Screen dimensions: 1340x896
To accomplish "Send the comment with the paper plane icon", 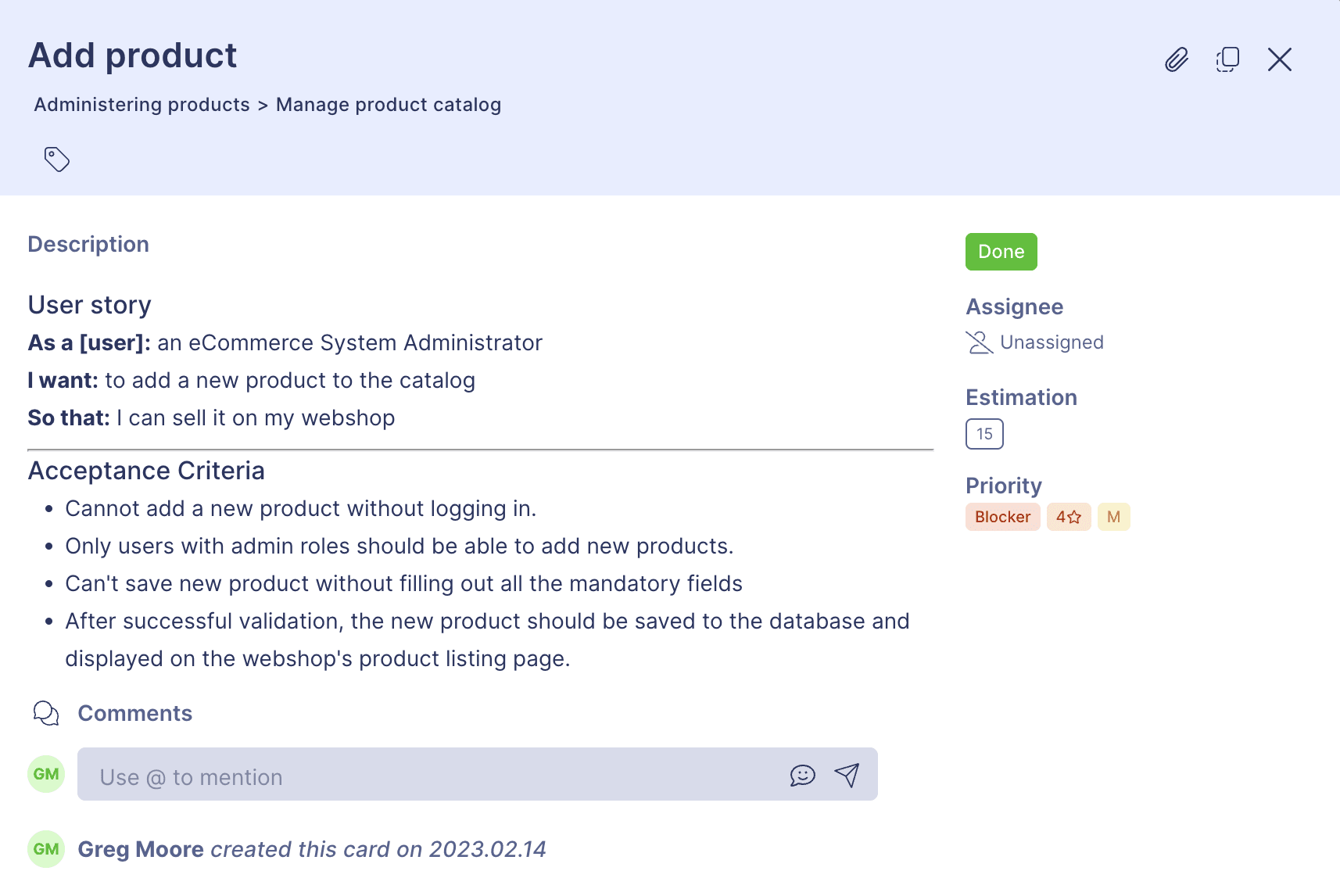I will (x=847, y=775).
